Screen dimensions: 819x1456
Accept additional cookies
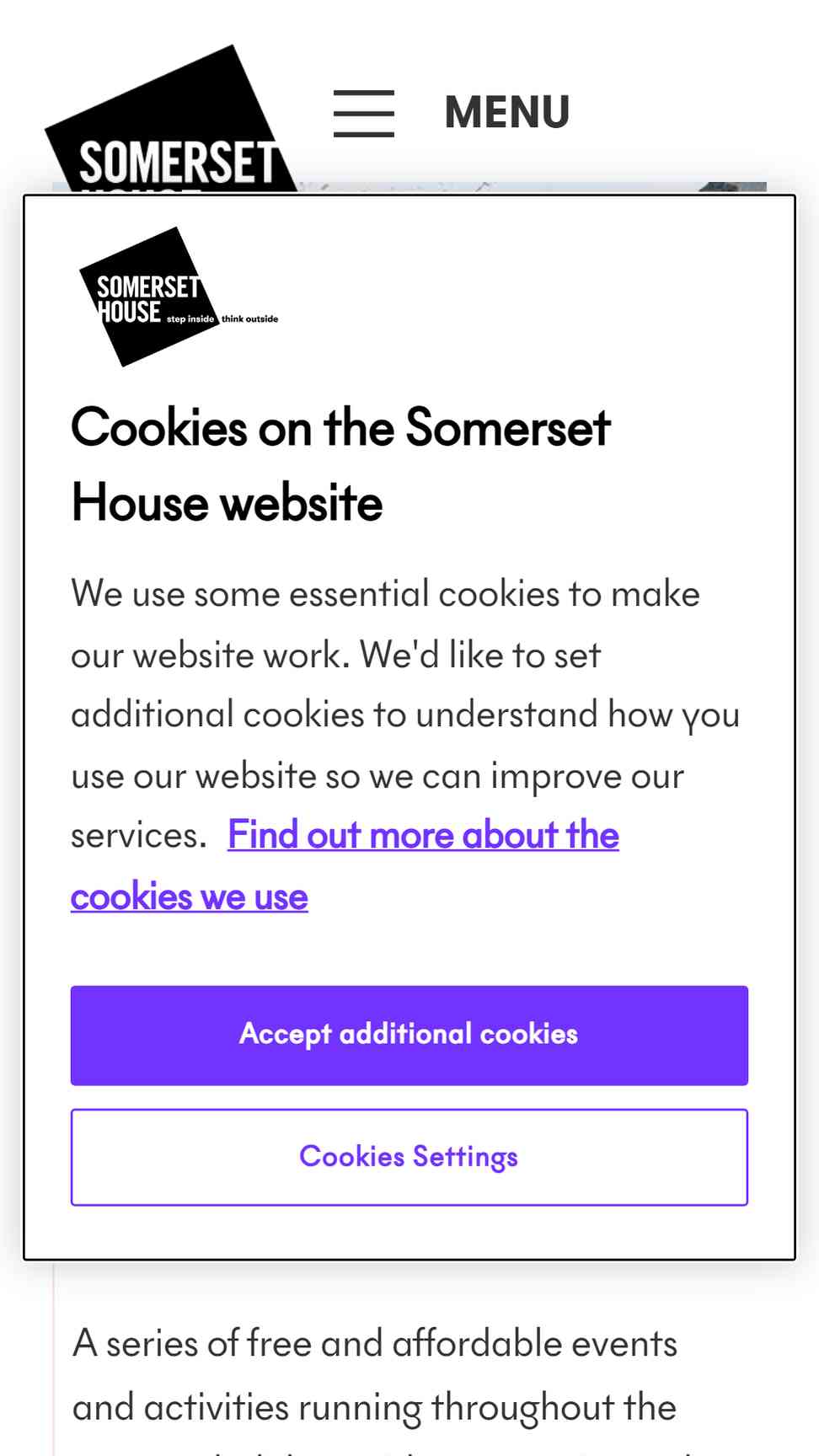point(409,1035)
